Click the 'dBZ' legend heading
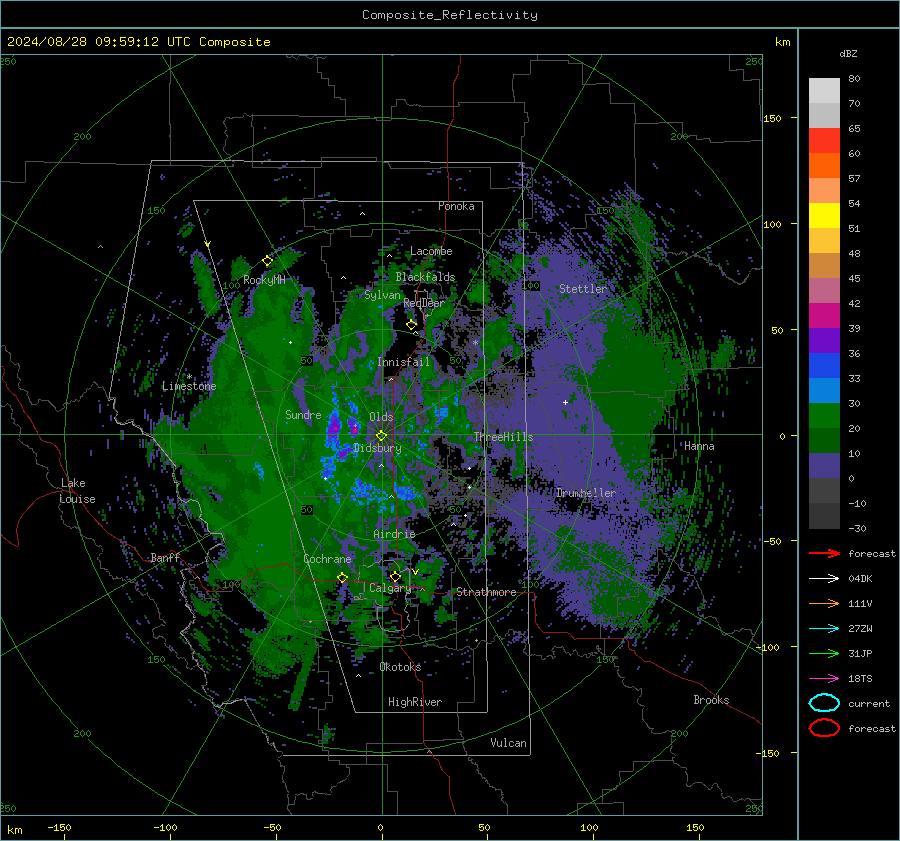The height and width of the screenshot is (841, 900). pos(848,53)
